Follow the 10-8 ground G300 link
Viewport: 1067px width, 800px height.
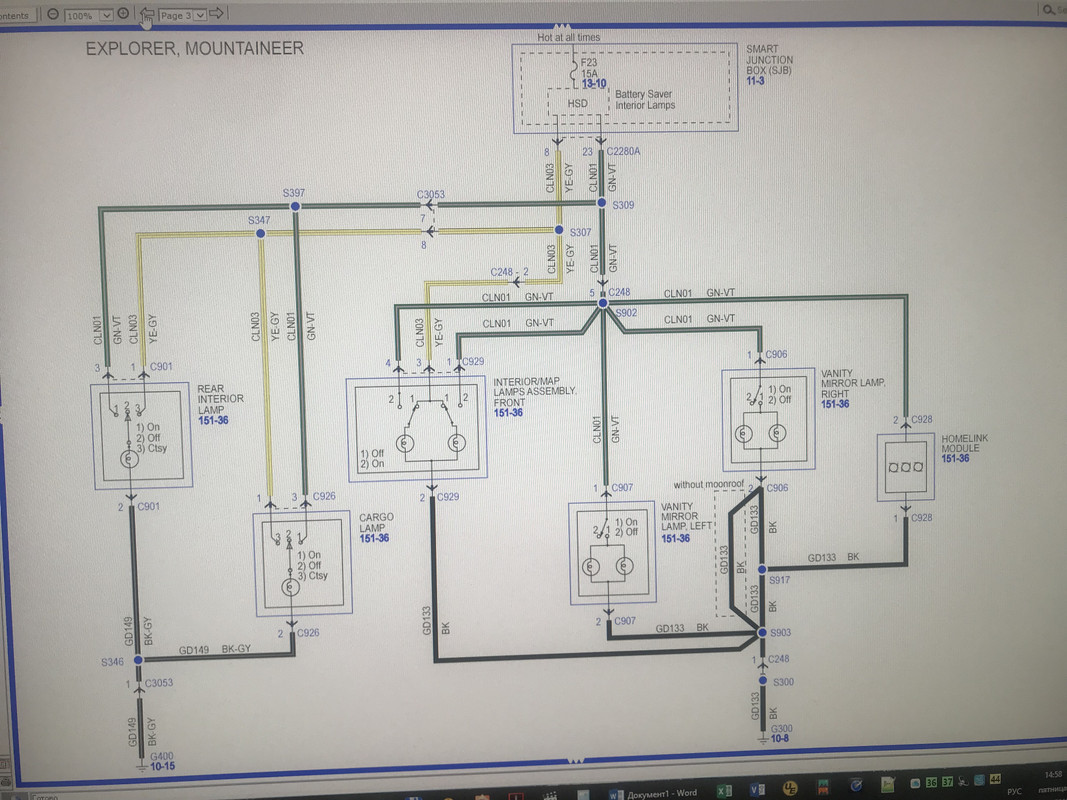coord(780,738)
